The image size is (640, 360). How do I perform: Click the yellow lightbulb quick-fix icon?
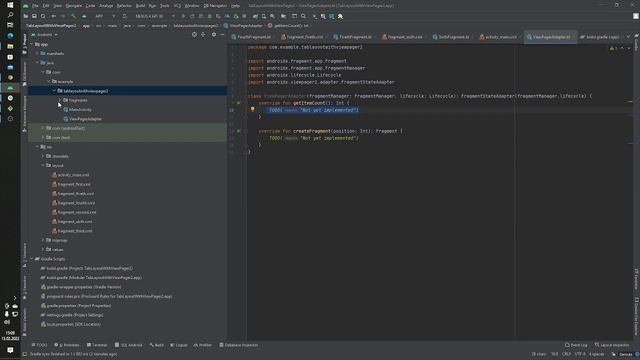[252, 109]
